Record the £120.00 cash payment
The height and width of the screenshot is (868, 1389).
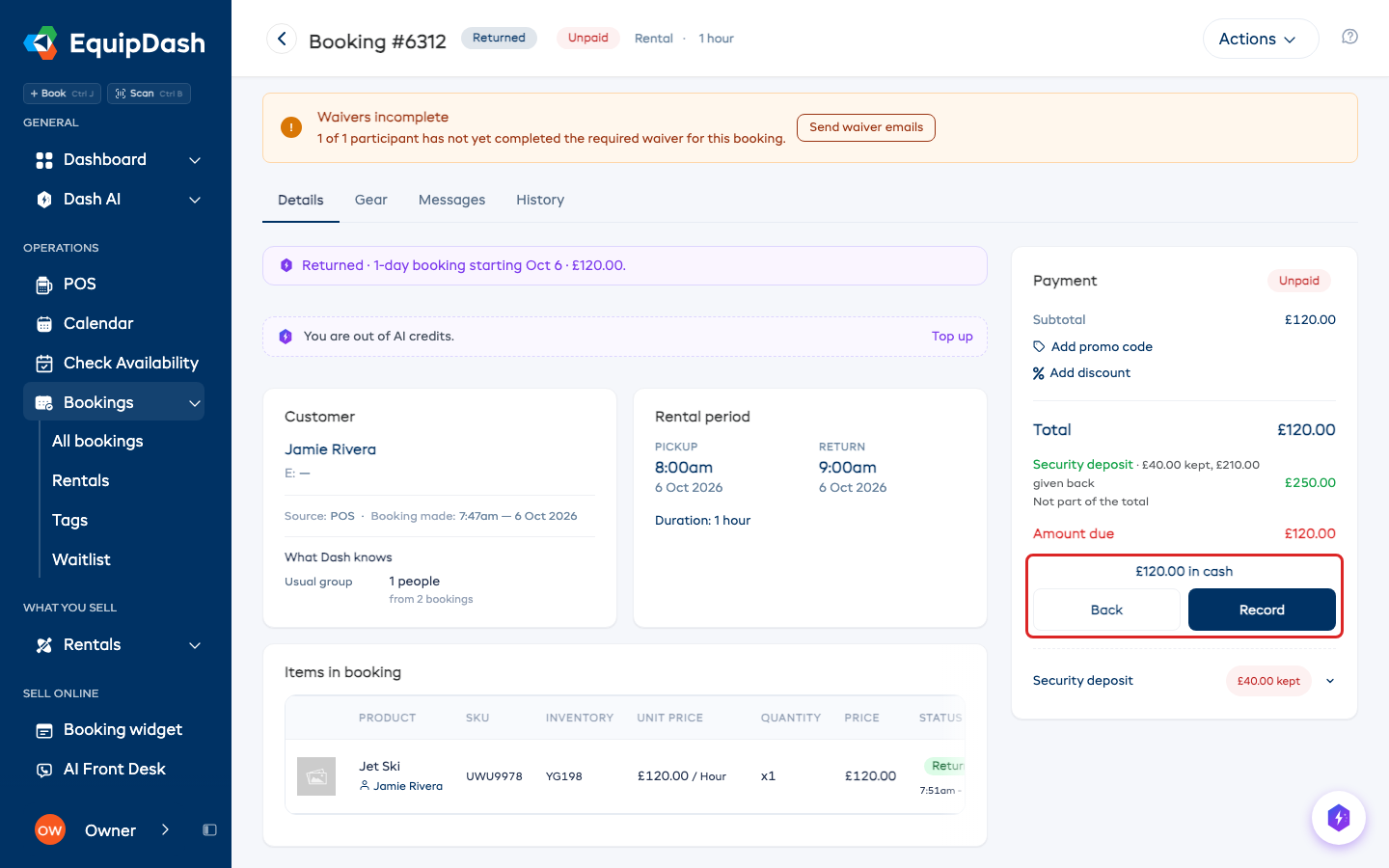coord(1262,610)
